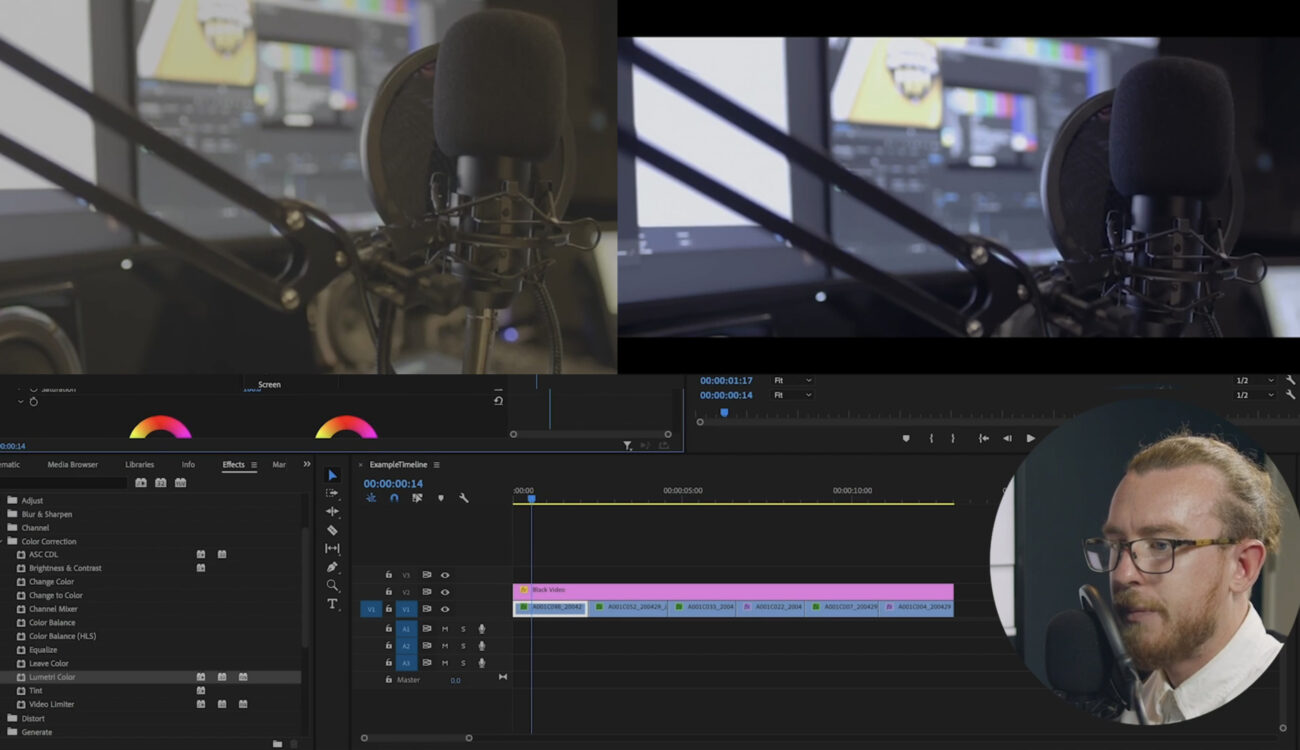
Task: Click the left Lumetri color wheel
Action: (x=160, y=427)
